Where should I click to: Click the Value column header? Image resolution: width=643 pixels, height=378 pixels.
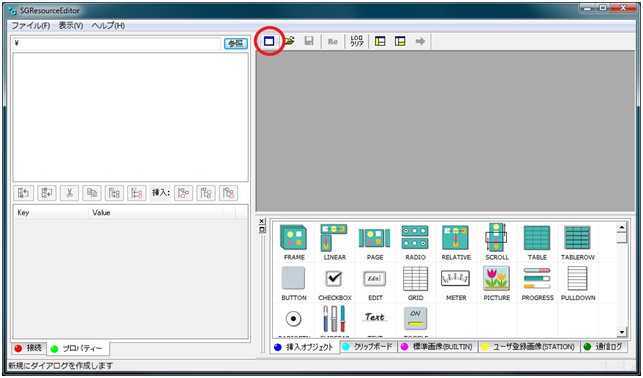pos(155,213)
